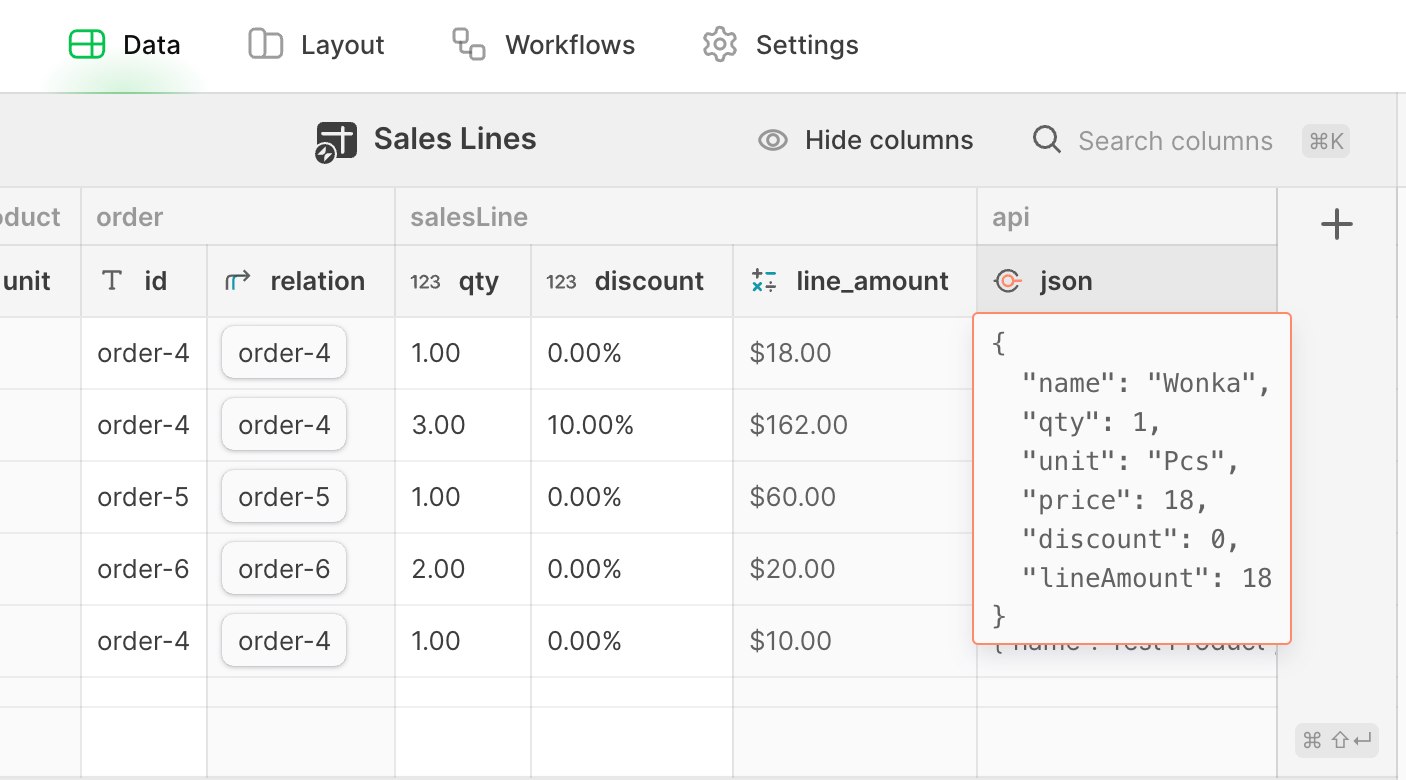This screenshot has width=1406, height=780.
Task: Open the order-5 relation chip
Action: tap(284, 497)
